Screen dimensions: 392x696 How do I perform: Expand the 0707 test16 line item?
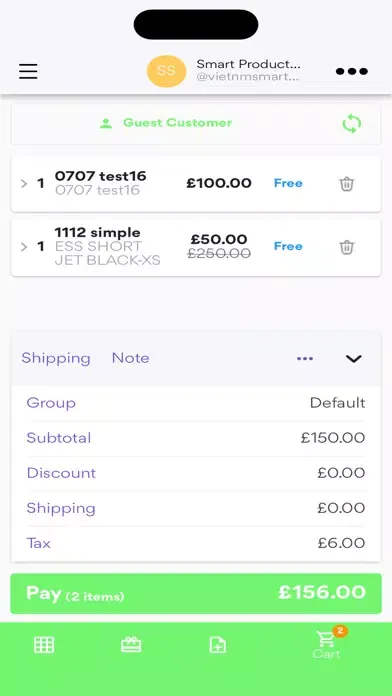coord(24,183)
